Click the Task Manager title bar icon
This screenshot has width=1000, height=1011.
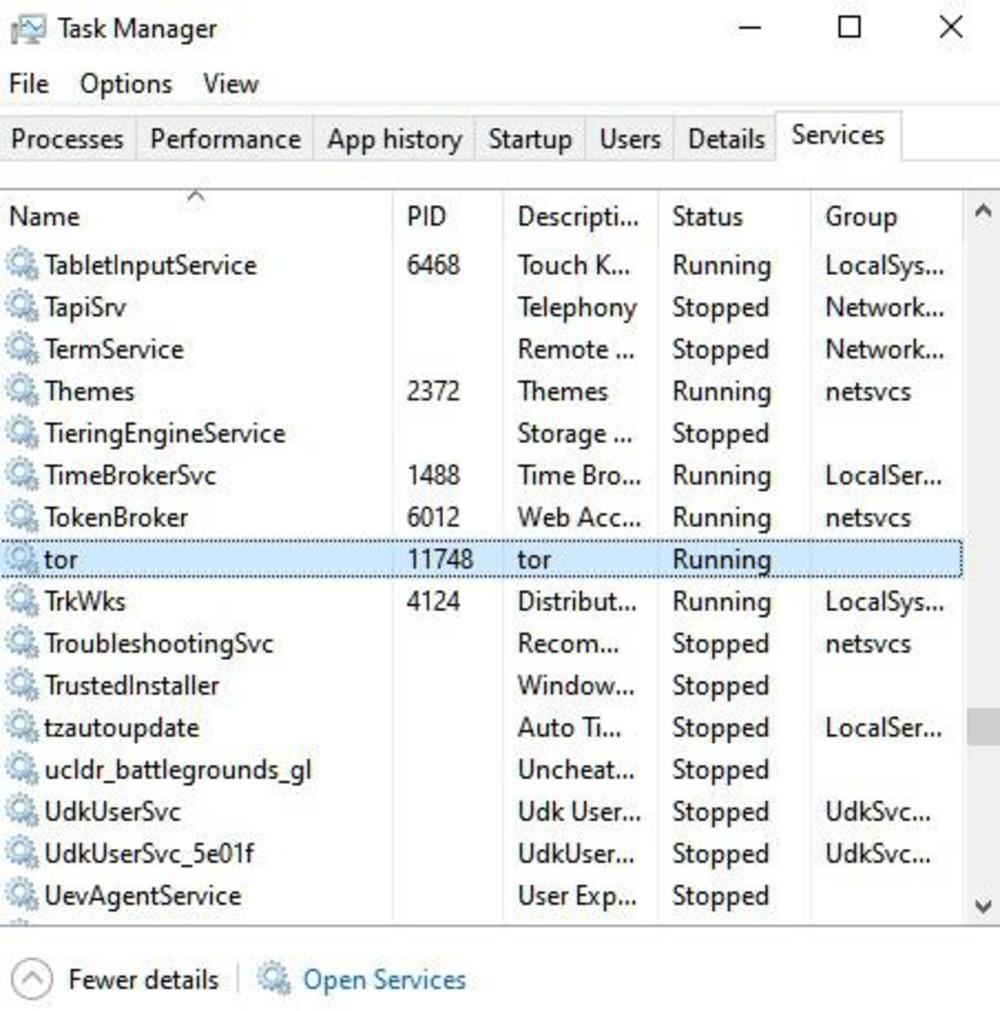pos(28,30)
